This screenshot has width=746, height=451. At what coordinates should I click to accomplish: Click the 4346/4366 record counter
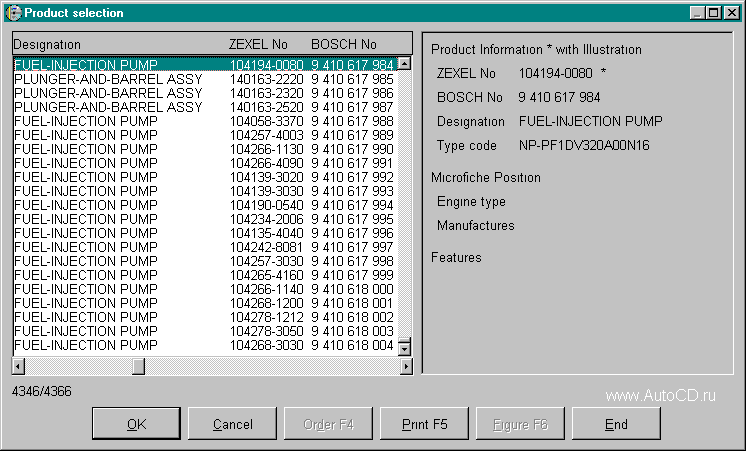point(42,392)
